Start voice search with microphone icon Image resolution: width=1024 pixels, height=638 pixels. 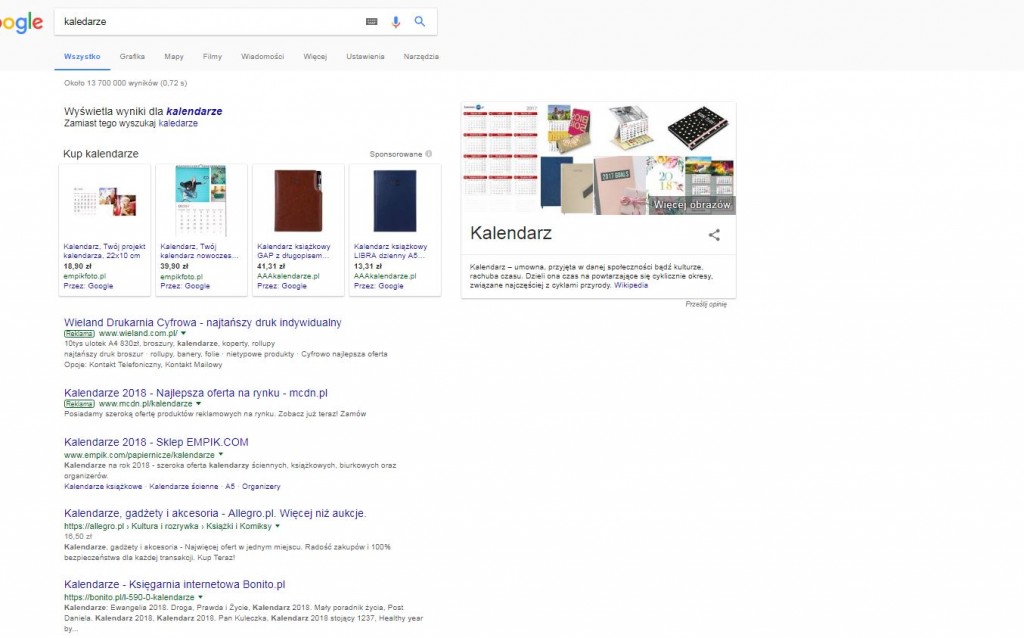[396, 22]
